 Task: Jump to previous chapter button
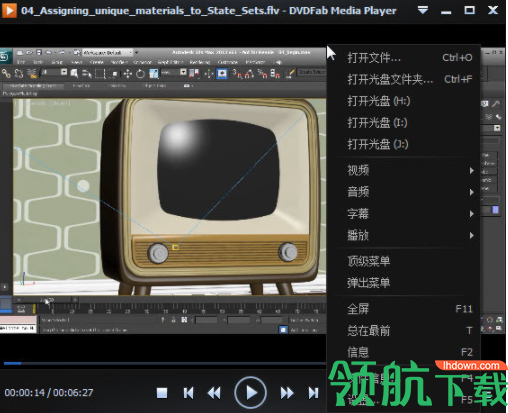coord(188,393)
